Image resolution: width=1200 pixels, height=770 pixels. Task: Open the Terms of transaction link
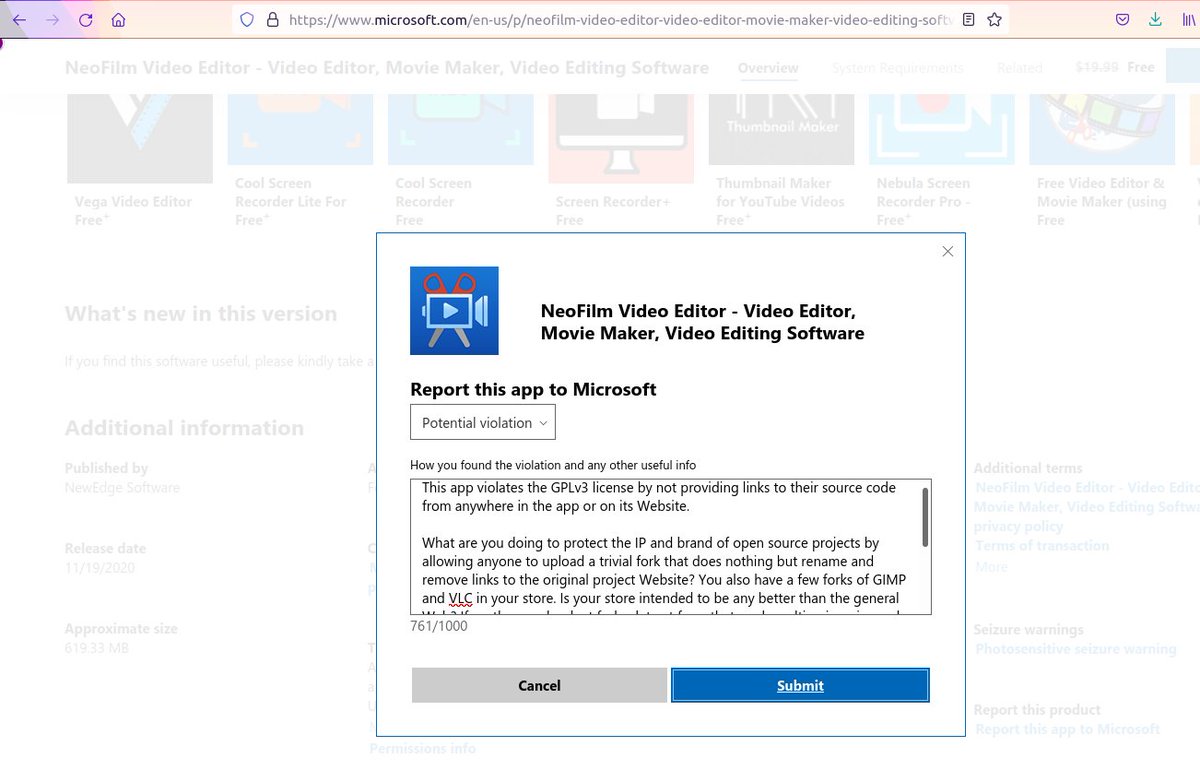[x=1042, y=545]
